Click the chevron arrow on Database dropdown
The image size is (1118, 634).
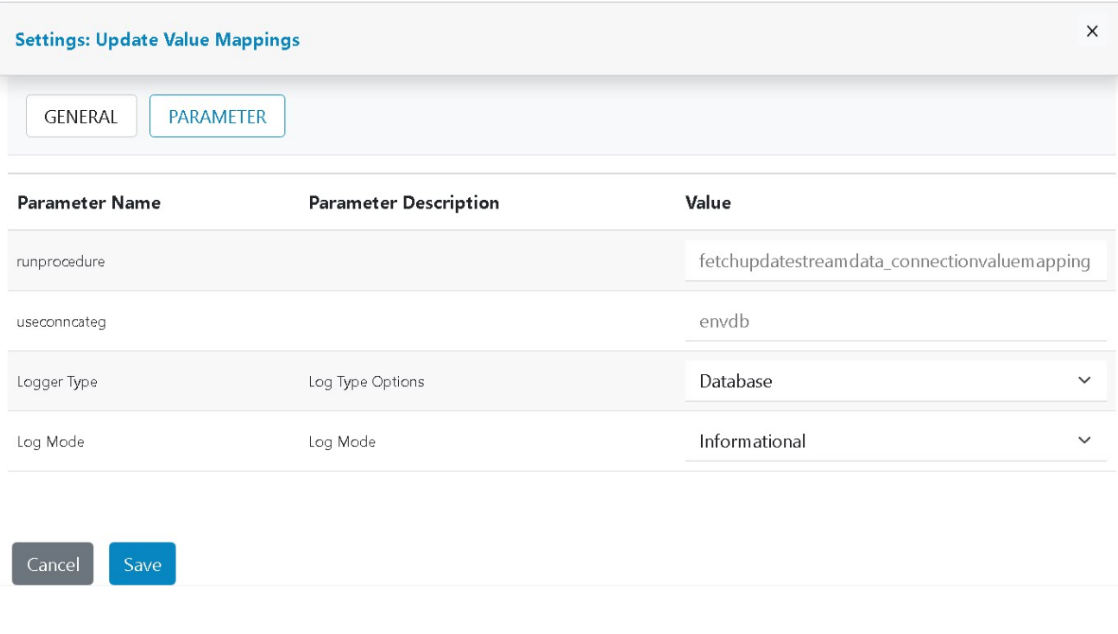1085,381
